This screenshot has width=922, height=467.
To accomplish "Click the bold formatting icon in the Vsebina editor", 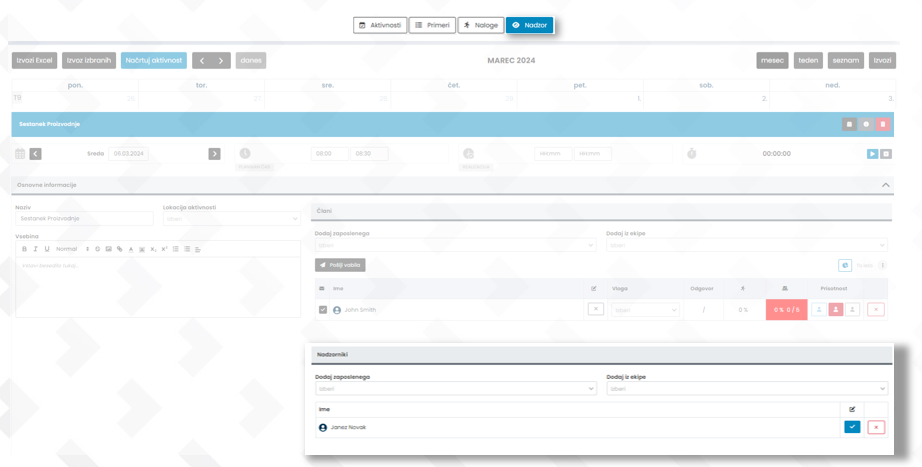I will coord(24,249).
